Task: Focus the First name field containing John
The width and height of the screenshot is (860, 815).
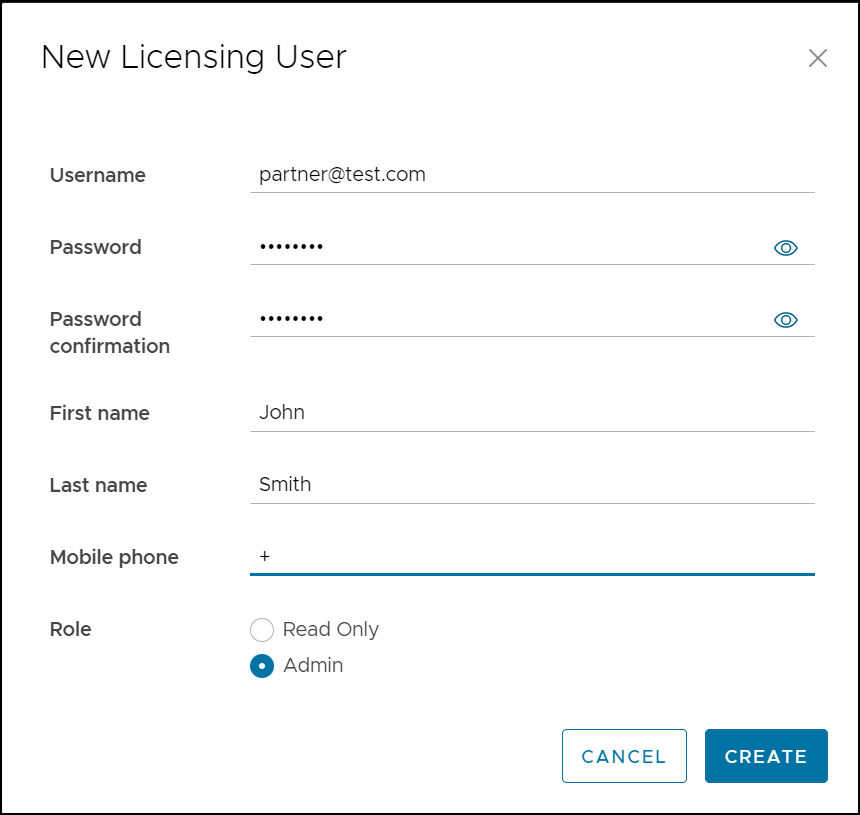Action: point(530,413)
